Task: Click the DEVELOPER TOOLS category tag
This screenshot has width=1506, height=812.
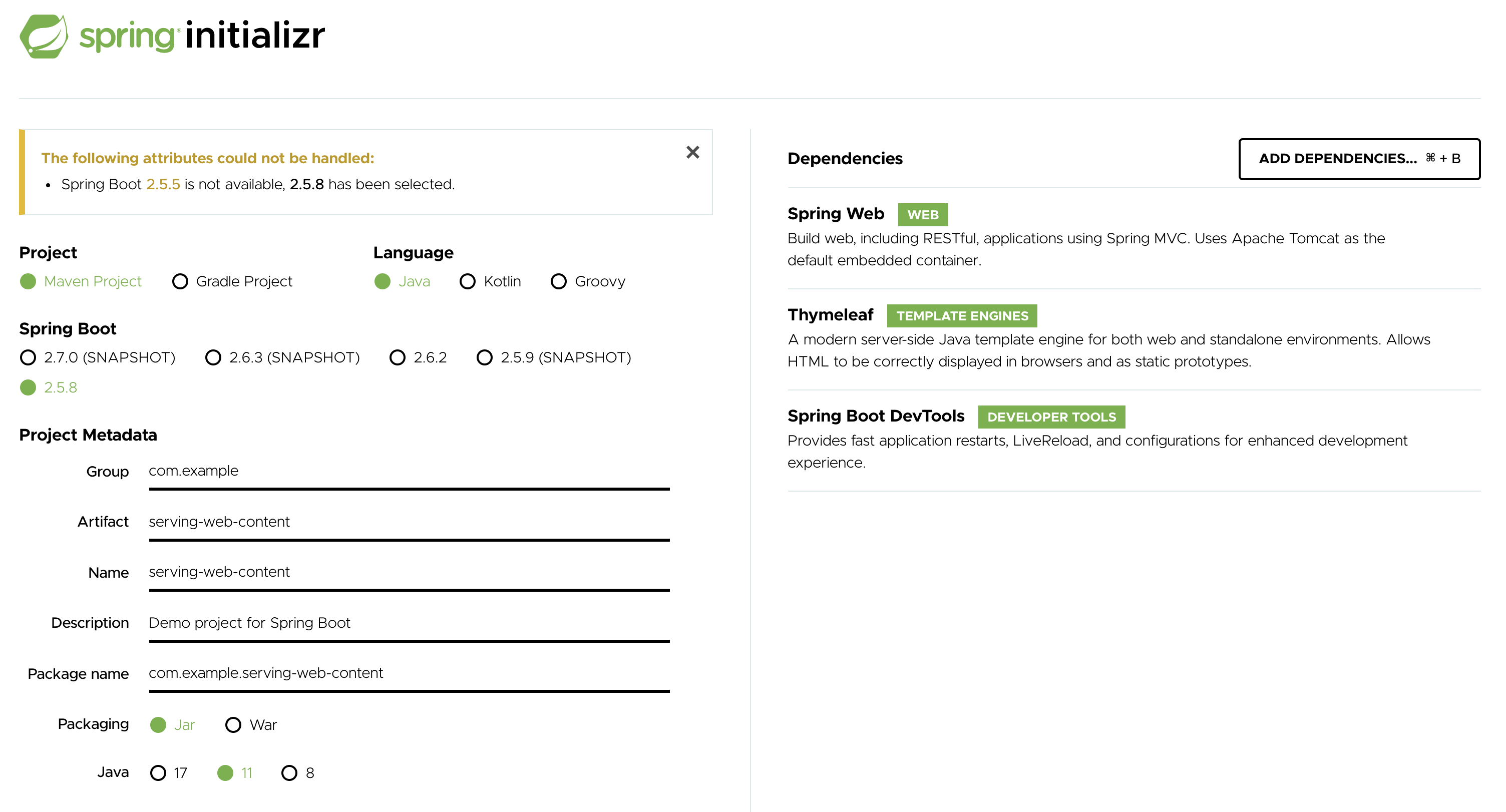Action: point(1051,417)
